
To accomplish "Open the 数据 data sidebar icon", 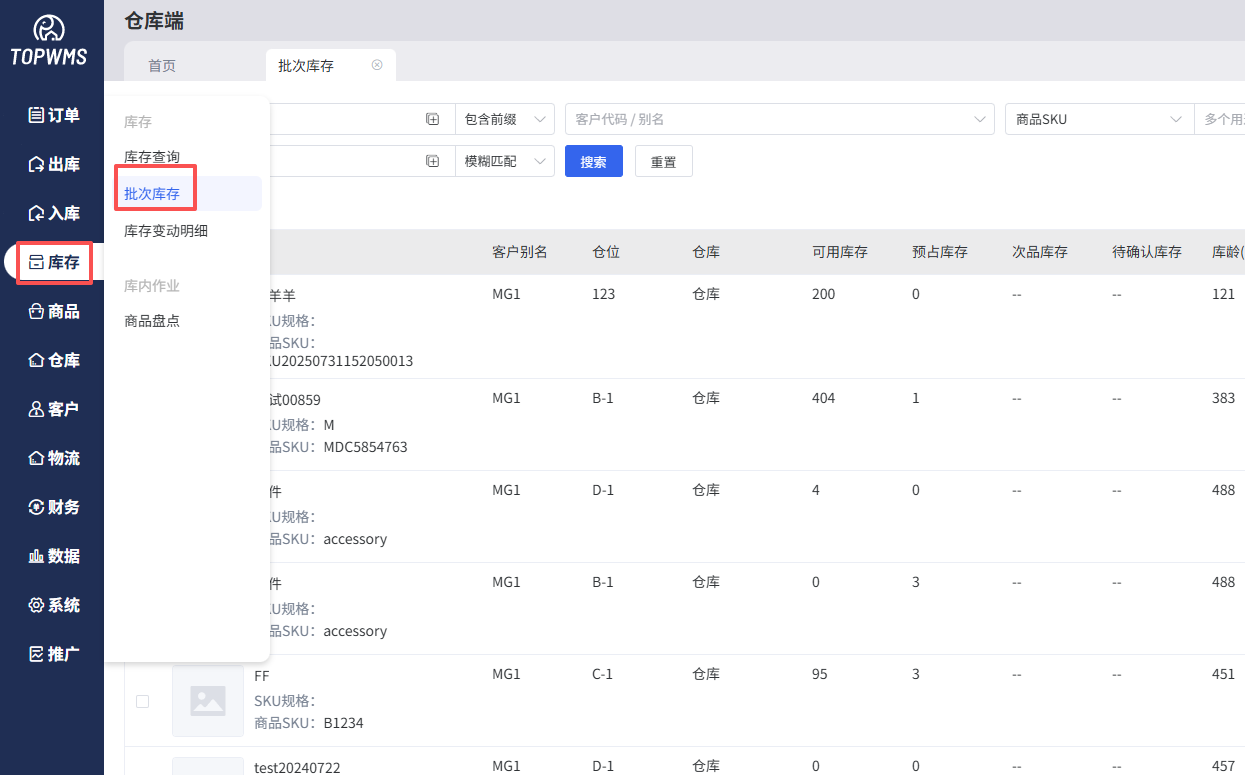I will tap(37, 556).
